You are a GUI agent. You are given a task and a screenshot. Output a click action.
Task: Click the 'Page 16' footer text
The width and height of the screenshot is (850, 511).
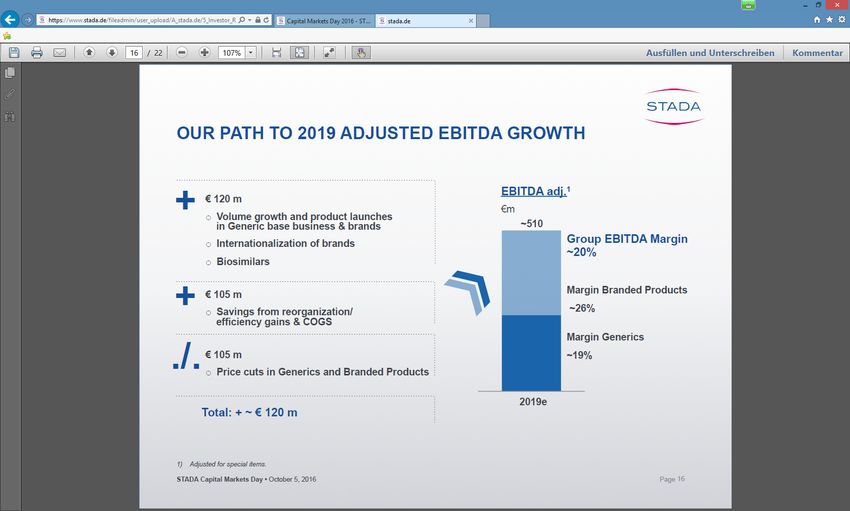[672, 479]
